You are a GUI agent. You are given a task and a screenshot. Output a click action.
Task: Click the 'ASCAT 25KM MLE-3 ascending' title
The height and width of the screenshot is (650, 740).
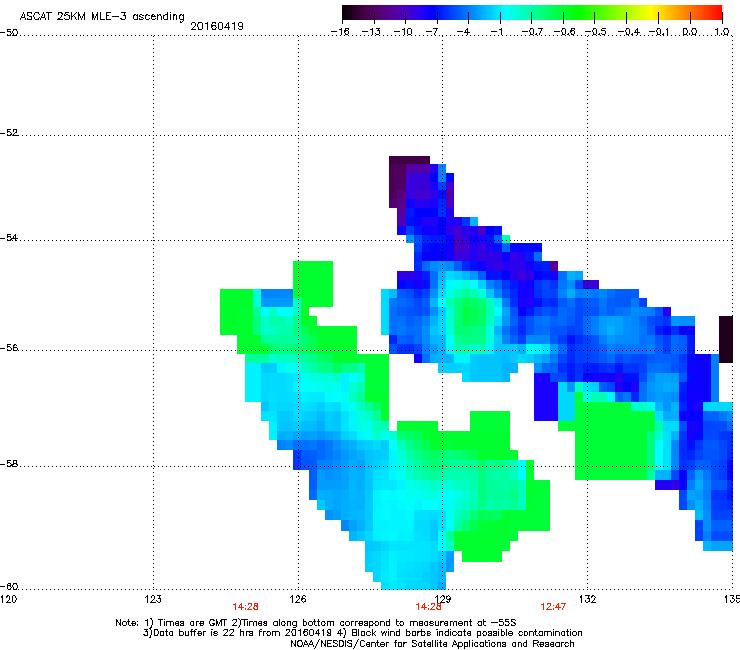click(102, 16)
